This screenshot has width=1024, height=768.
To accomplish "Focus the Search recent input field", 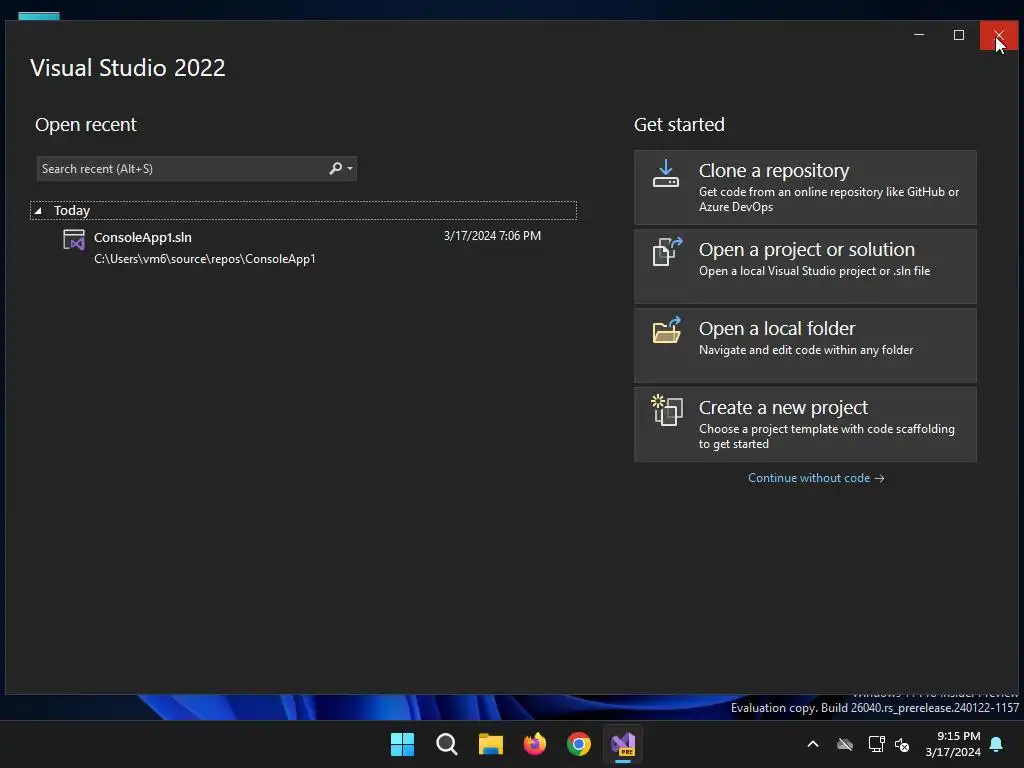I will click(x=197, y=168).
